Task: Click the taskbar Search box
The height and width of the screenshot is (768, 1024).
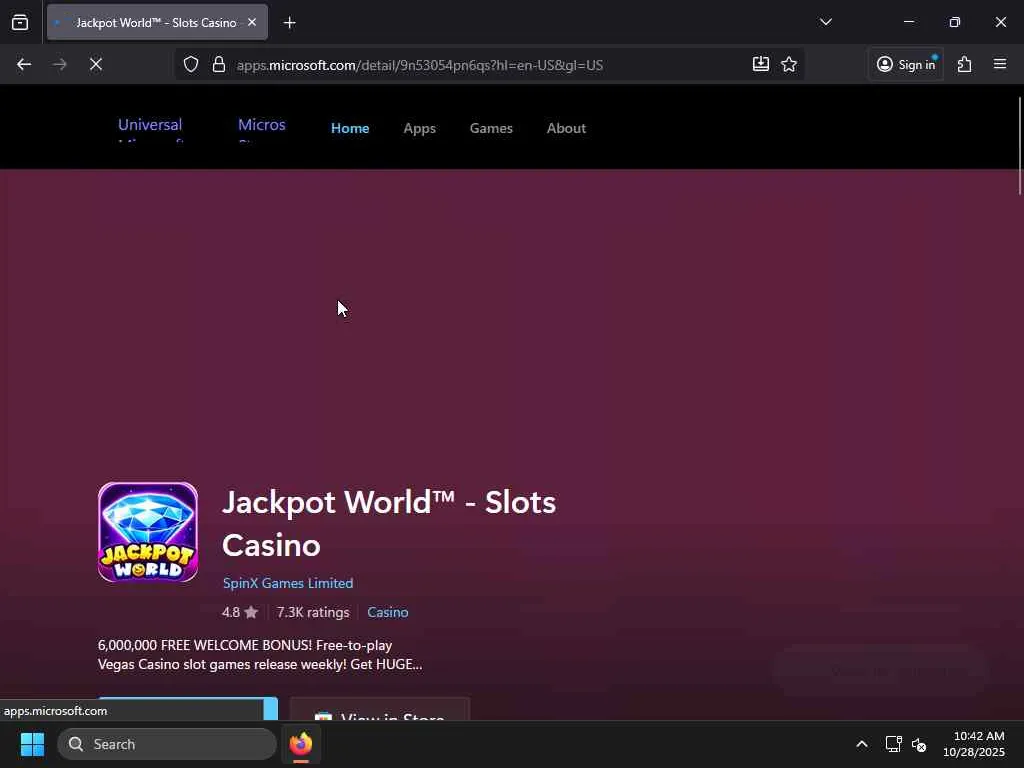Action: 167,744
